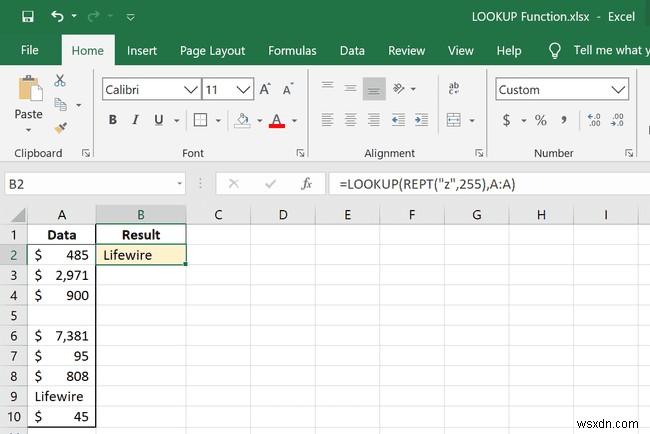The width and height of the screenshot is (650, 434).
Task: Click Merge & Center icon
Action: point(454,120)
